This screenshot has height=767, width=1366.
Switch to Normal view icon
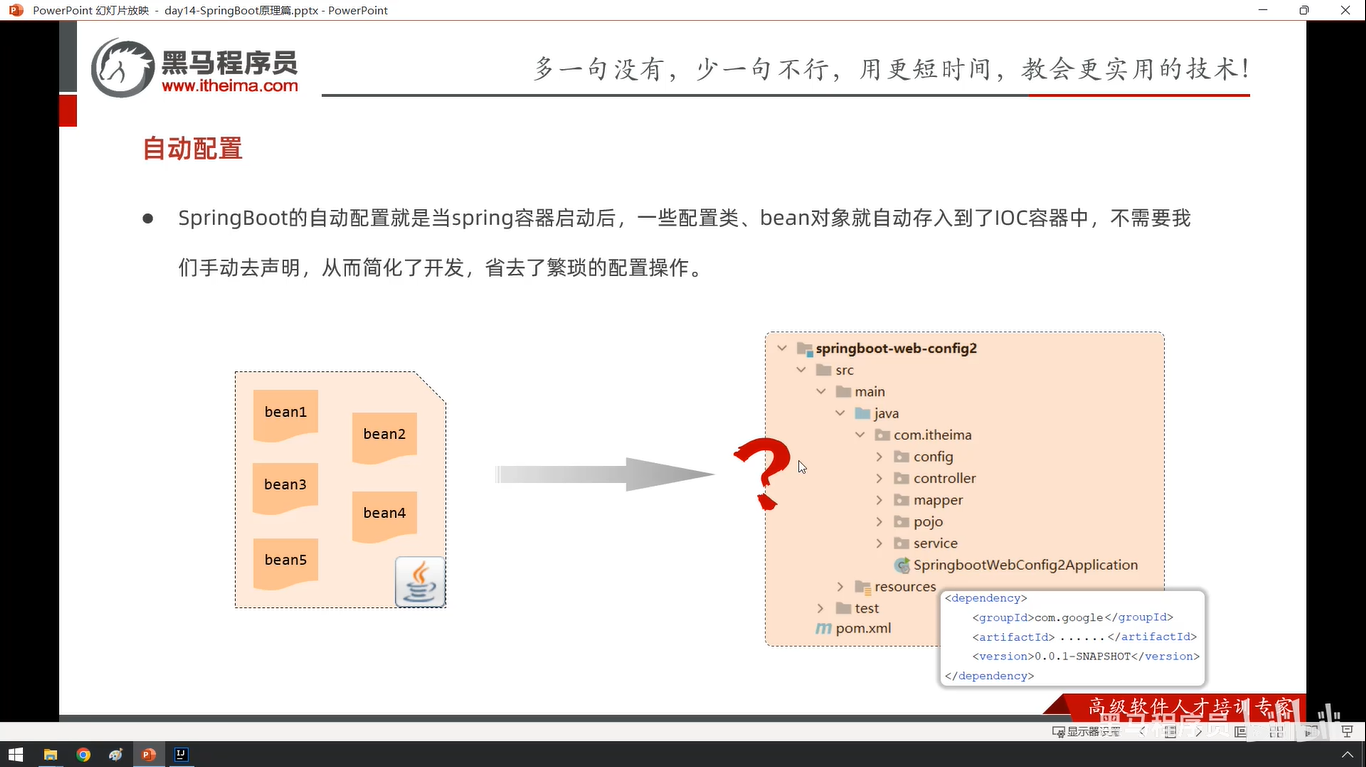(1241, 732)
